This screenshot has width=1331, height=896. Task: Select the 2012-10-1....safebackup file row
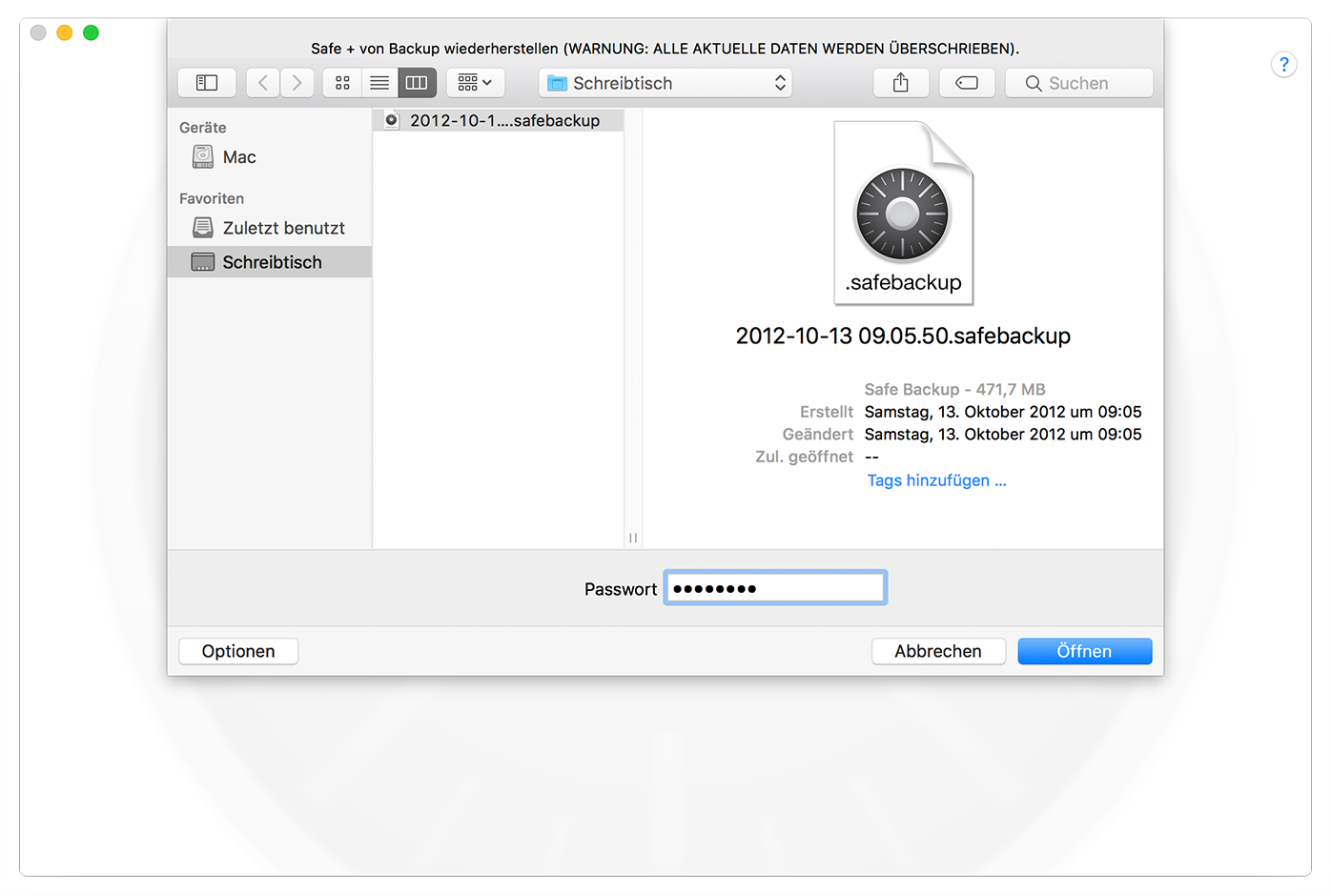[x=498, y=120]
